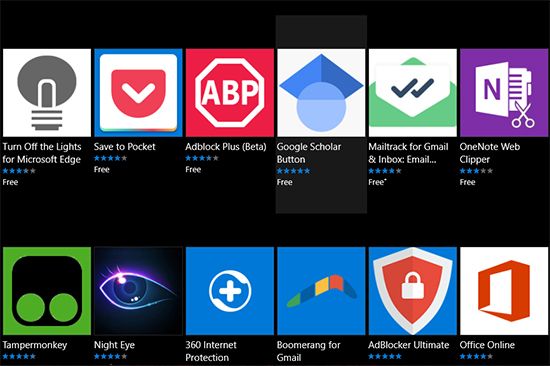Open the Office Online icon tile
Image resolution: width=550 pixels, height=366 pixels.
pos(504,291)
